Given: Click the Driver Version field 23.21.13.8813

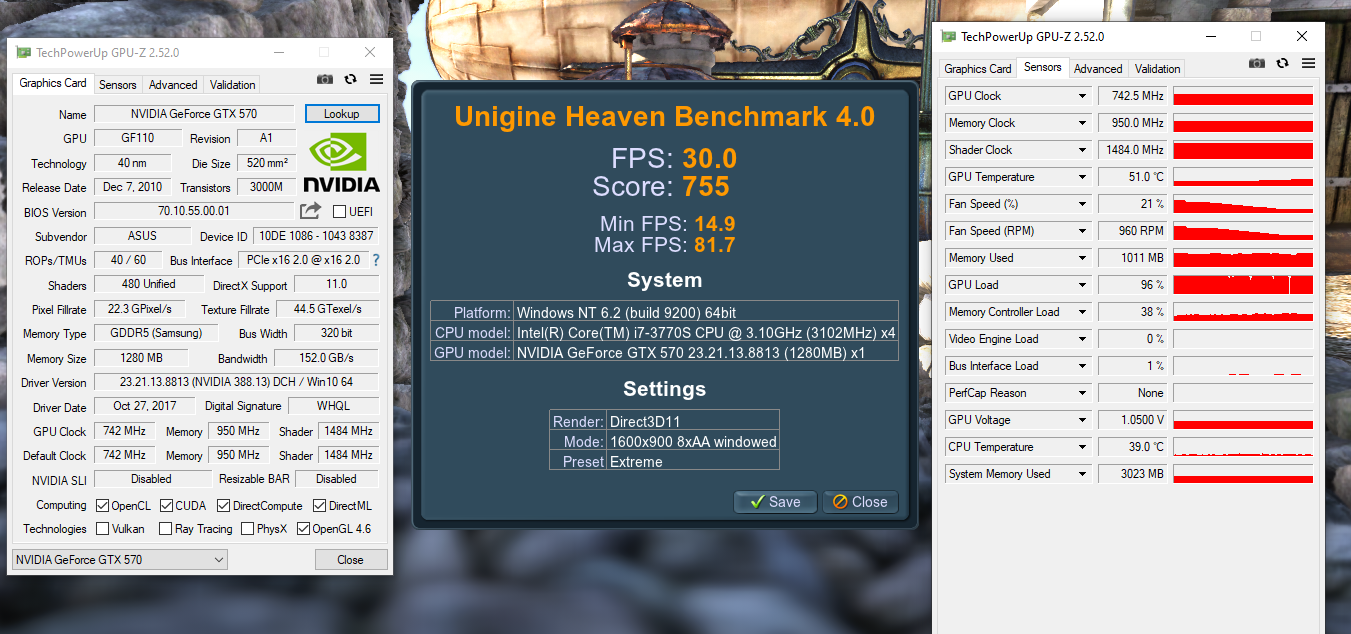Looking at the screenshot, I should point(236,382).
